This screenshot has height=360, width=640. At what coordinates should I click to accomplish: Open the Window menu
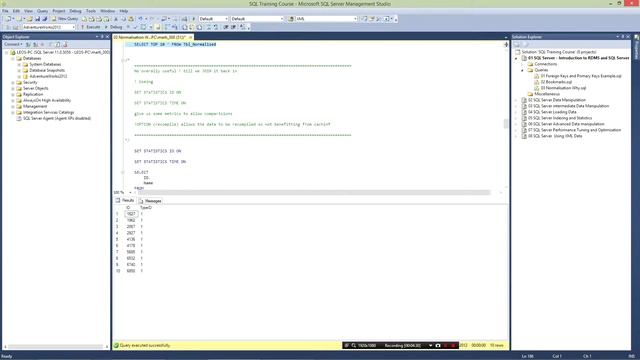[107, 11]
